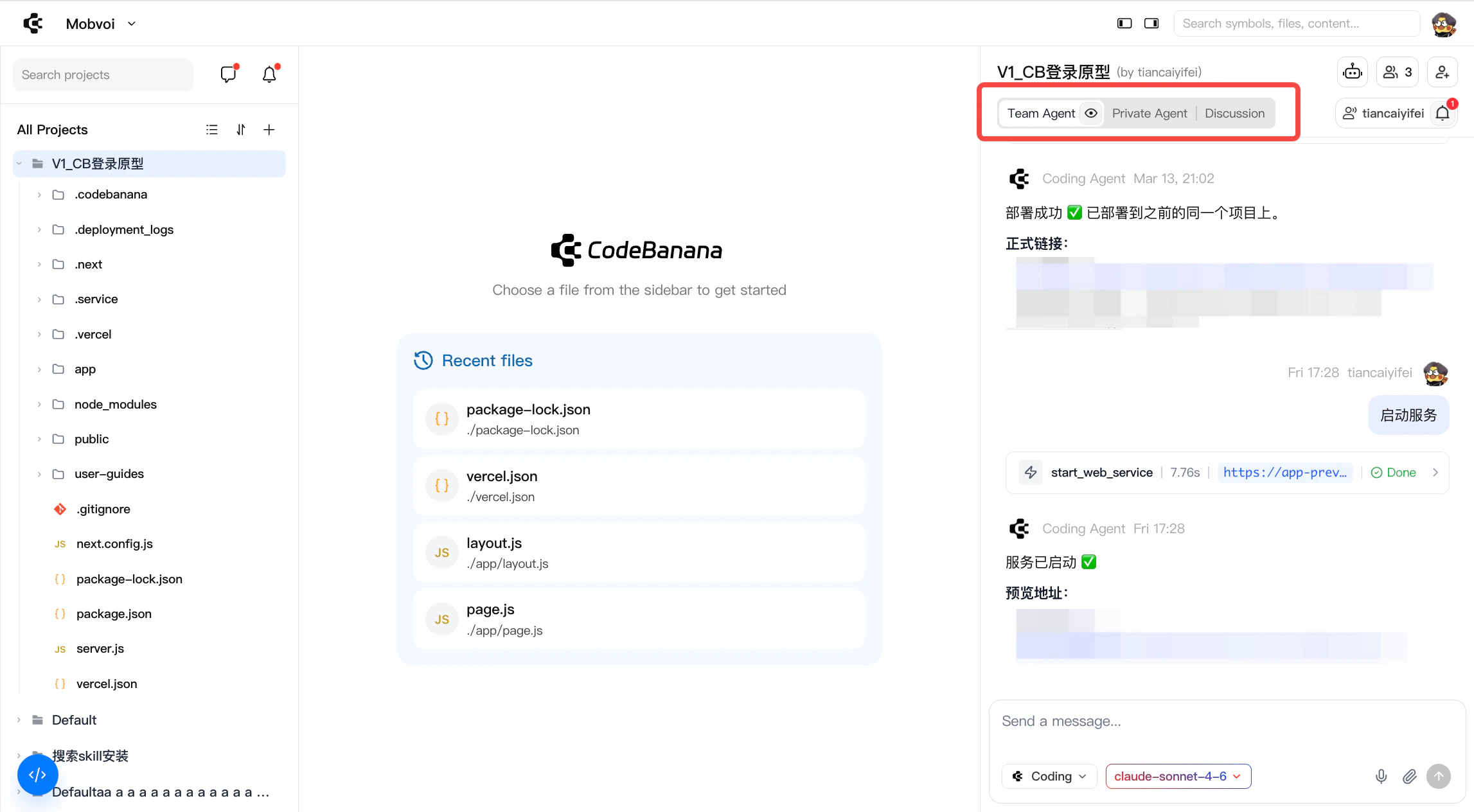Click the add member icon
The height and width of the screenshot is (812, 1474).
coord(1442,72)
